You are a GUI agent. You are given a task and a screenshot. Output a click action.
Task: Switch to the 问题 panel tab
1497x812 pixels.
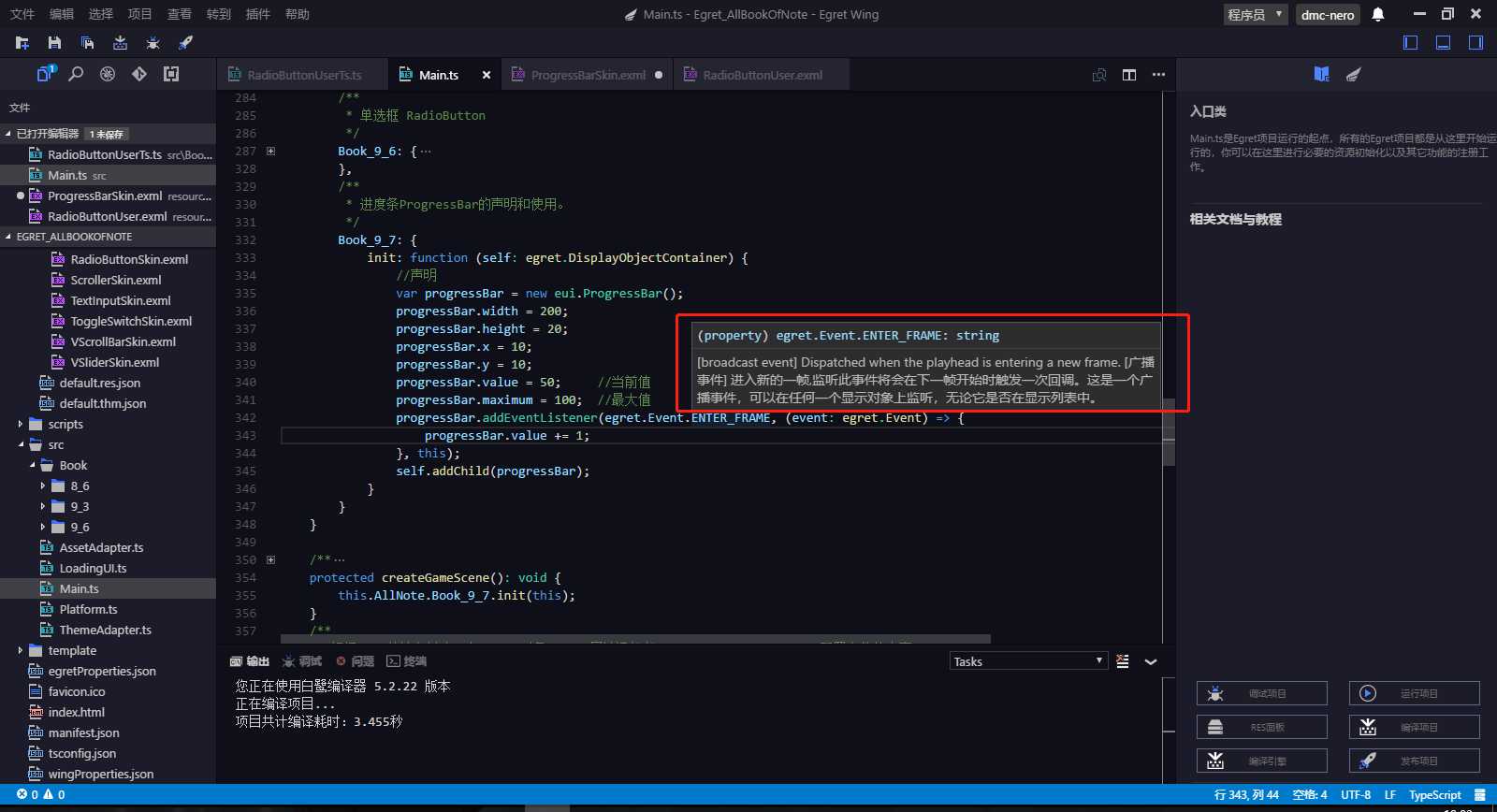(355, 661)
